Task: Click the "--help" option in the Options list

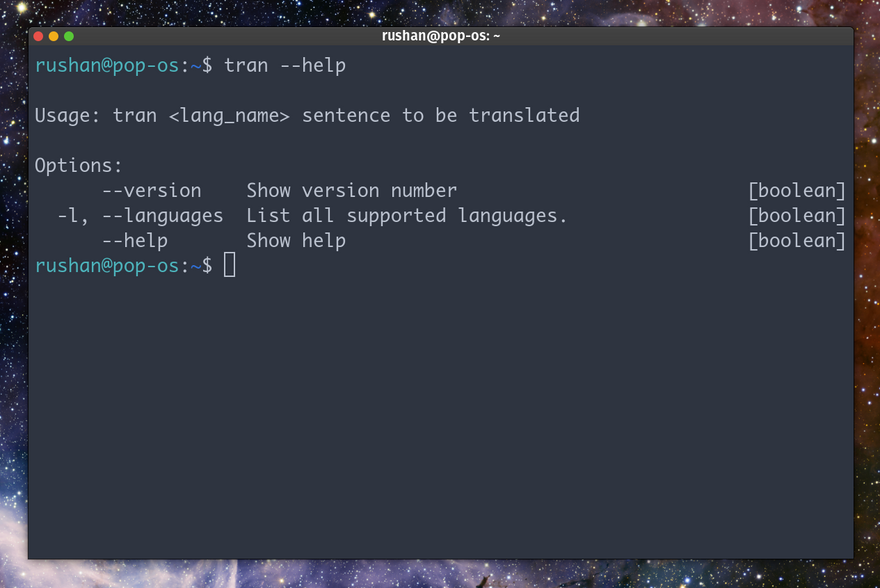Action: pos(134,241)
